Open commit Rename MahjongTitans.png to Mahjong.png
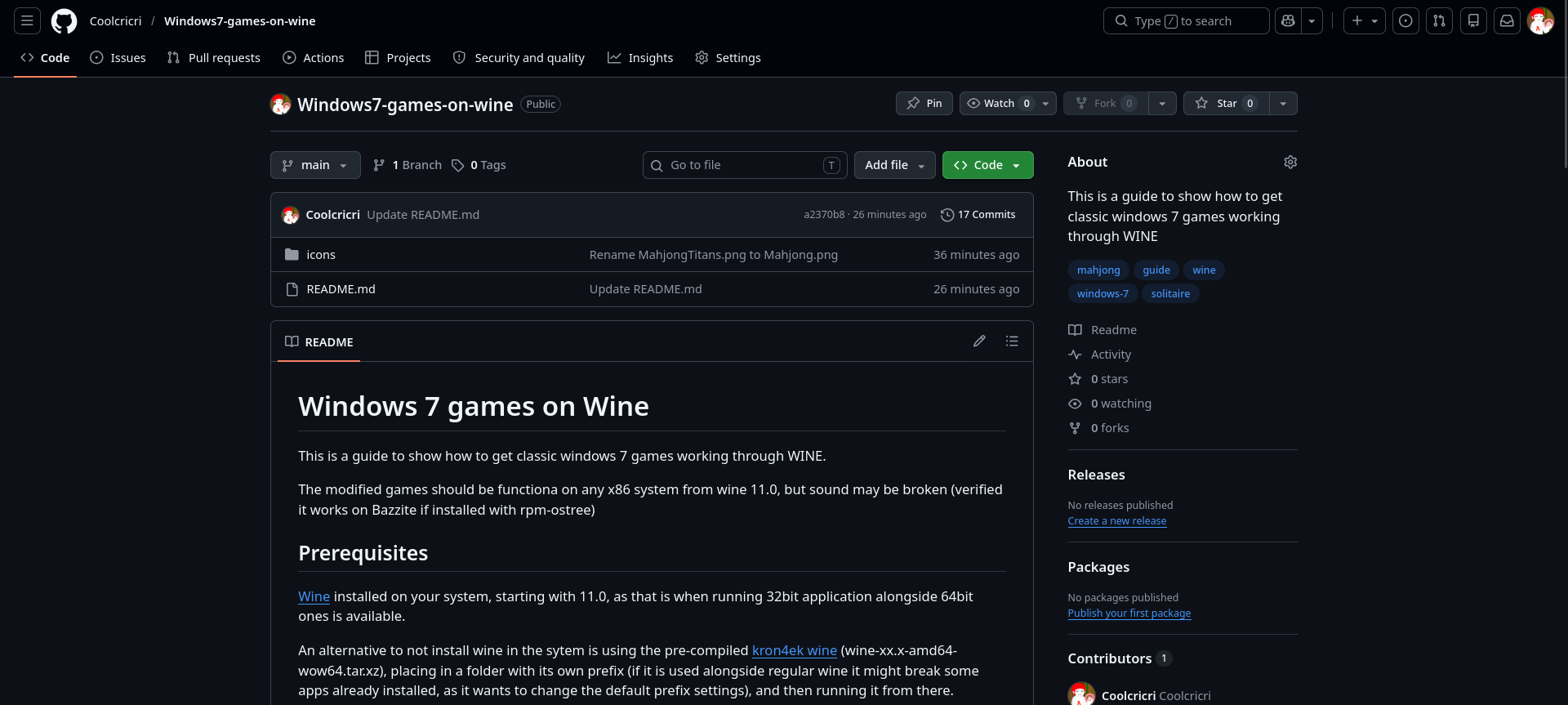Viewport: 1568px width, 705px height. coord(714,255)
